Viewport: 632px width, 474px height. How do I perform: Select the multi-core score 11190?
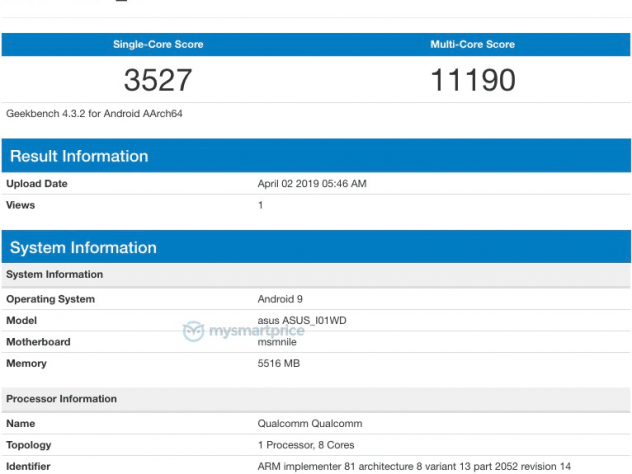[473, 80]
